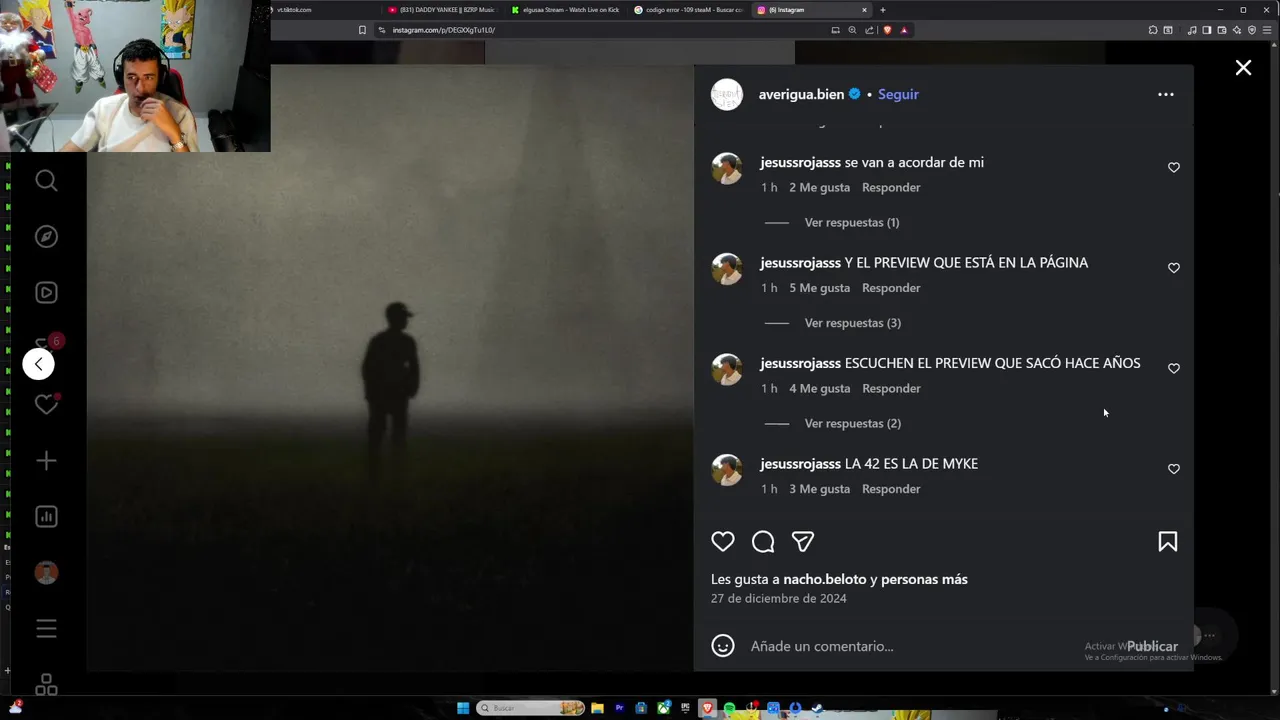Click the post date "27 de diciembre de 2024"
The width and height of the screenshot is (1280, 720).
[x=778, y=598]
